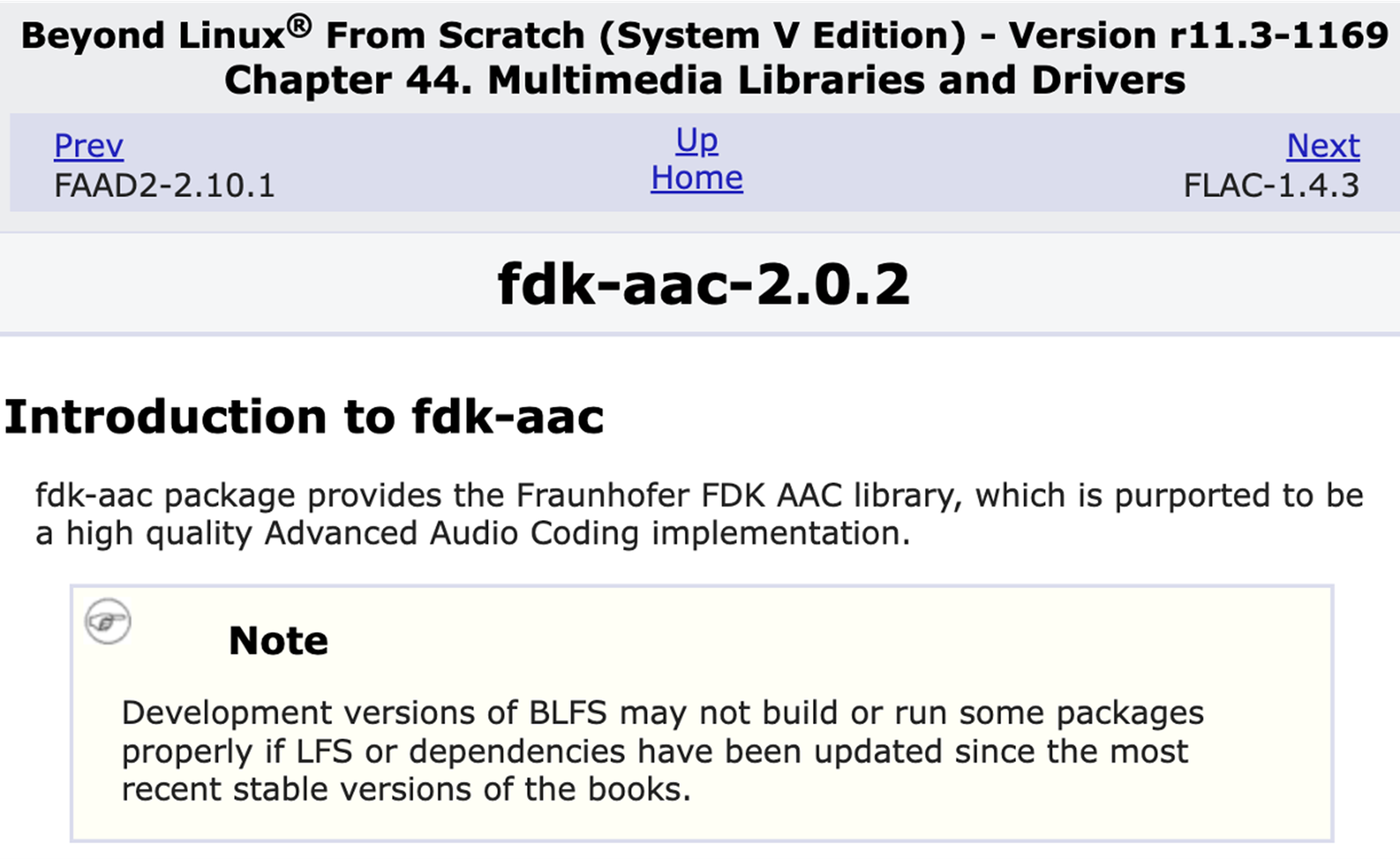Viewport: 1400px width, 860px height.
Task: Click the Prev navigation link
Action: 88,146
